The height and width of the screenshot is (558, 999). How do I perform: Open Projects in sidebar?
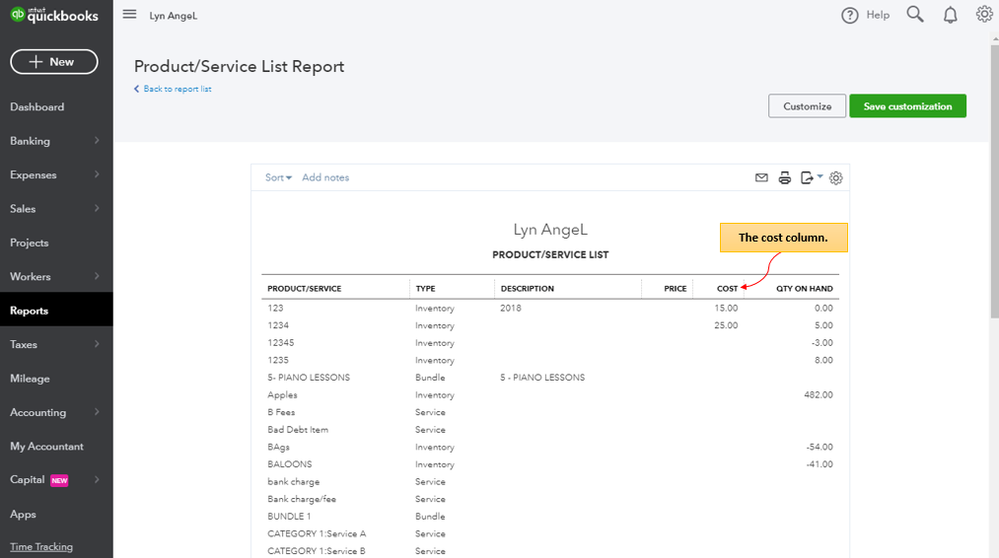pos(29,243)
